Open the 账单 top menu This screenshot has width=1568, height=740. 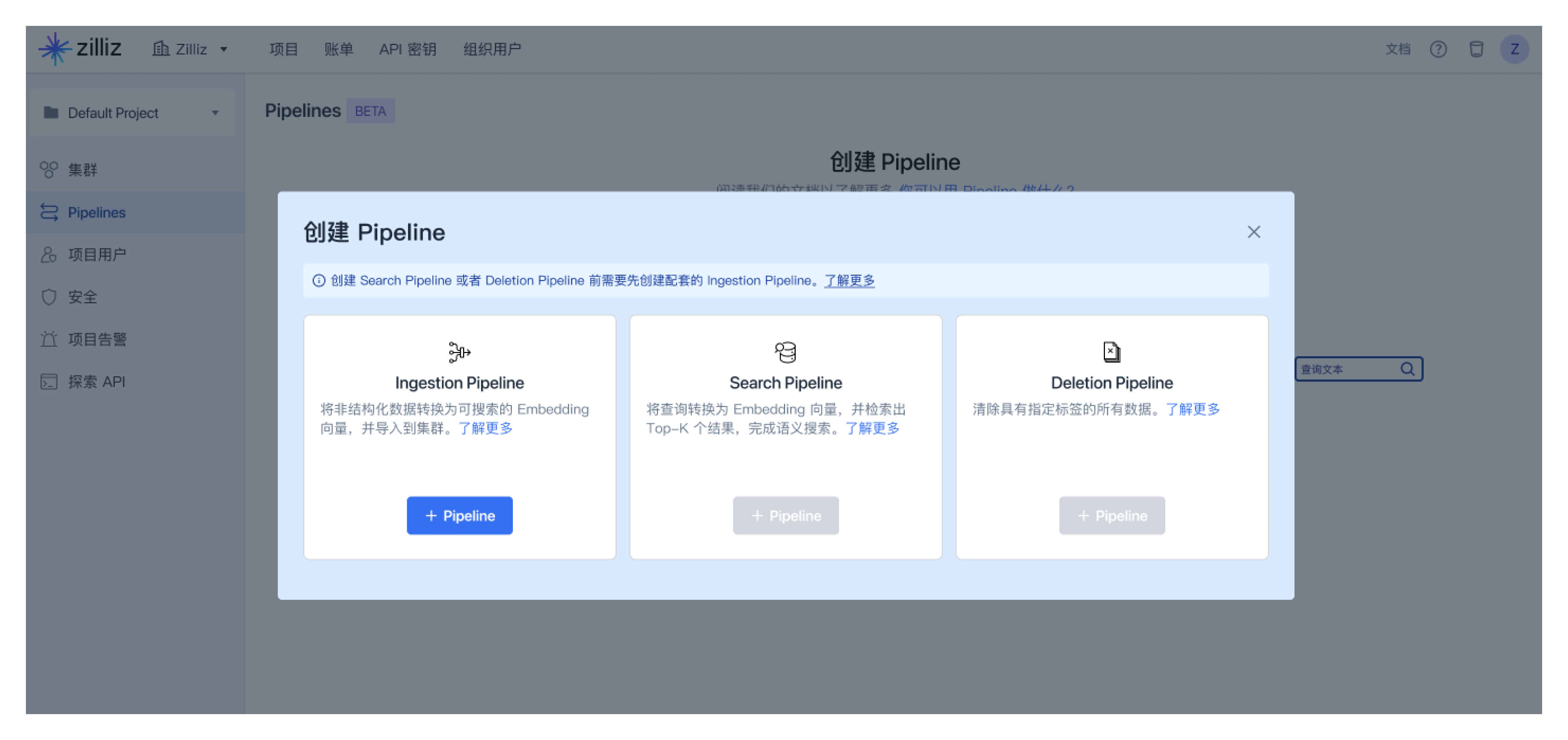click(x=339, y=49)
